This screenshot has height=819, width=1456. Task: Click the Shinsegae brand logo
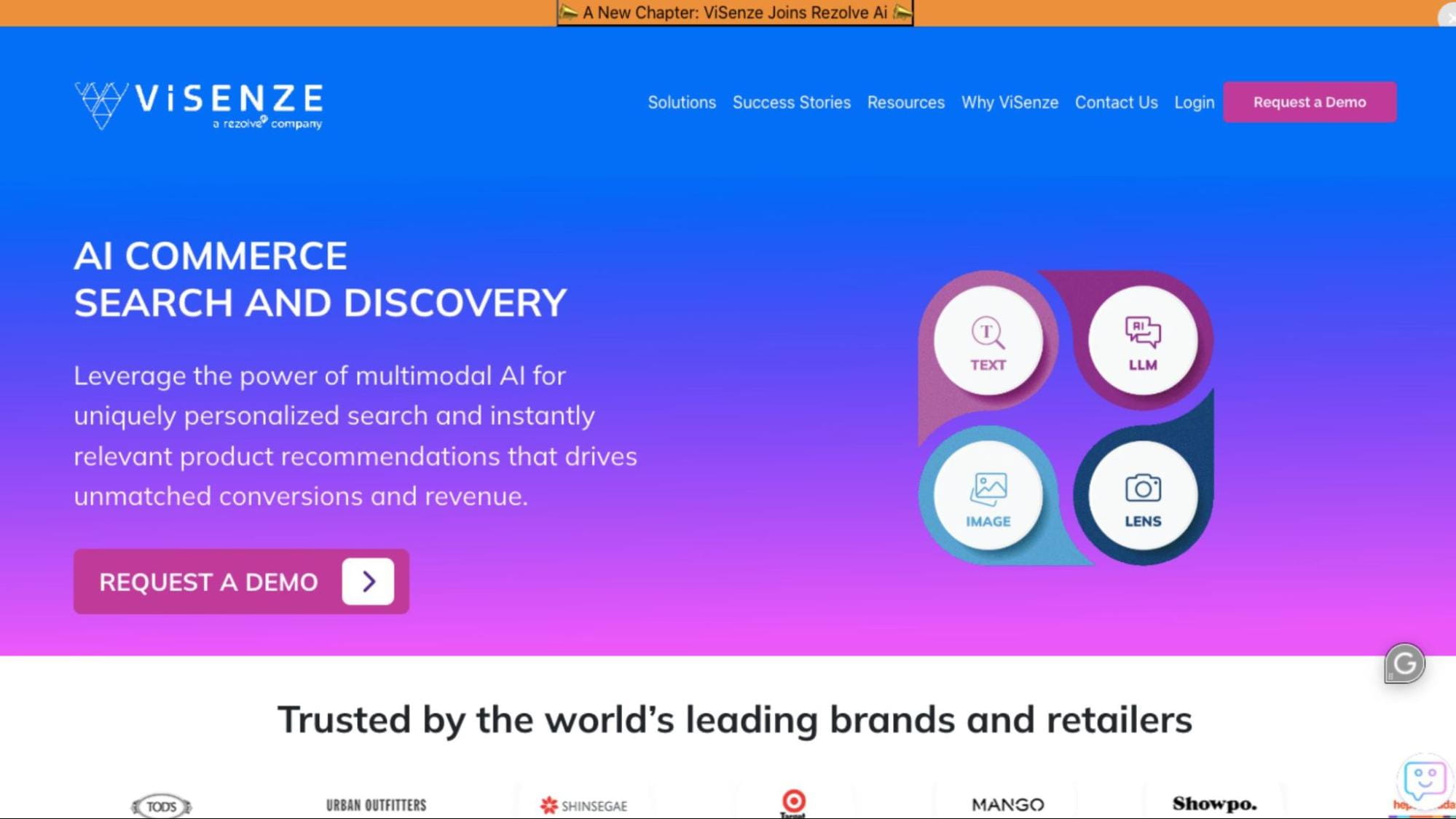click(x=583, y=805)
